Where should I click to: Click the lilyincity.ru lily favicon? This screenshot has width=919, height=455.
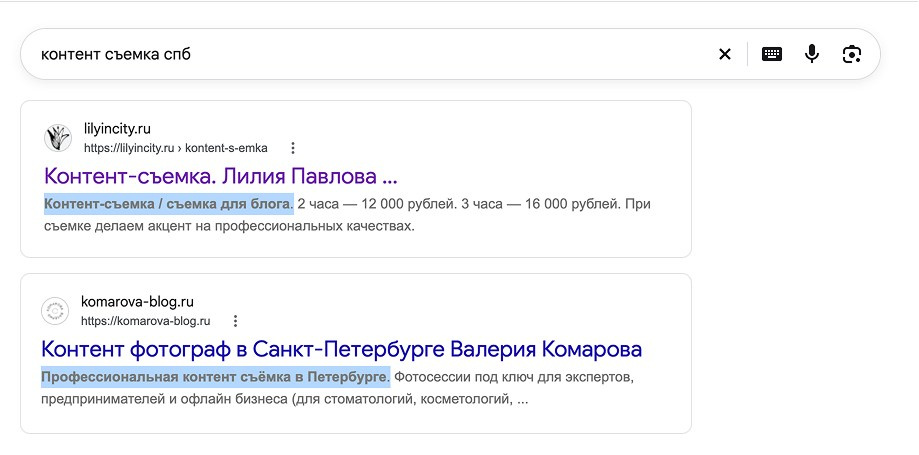click(57, 138)
